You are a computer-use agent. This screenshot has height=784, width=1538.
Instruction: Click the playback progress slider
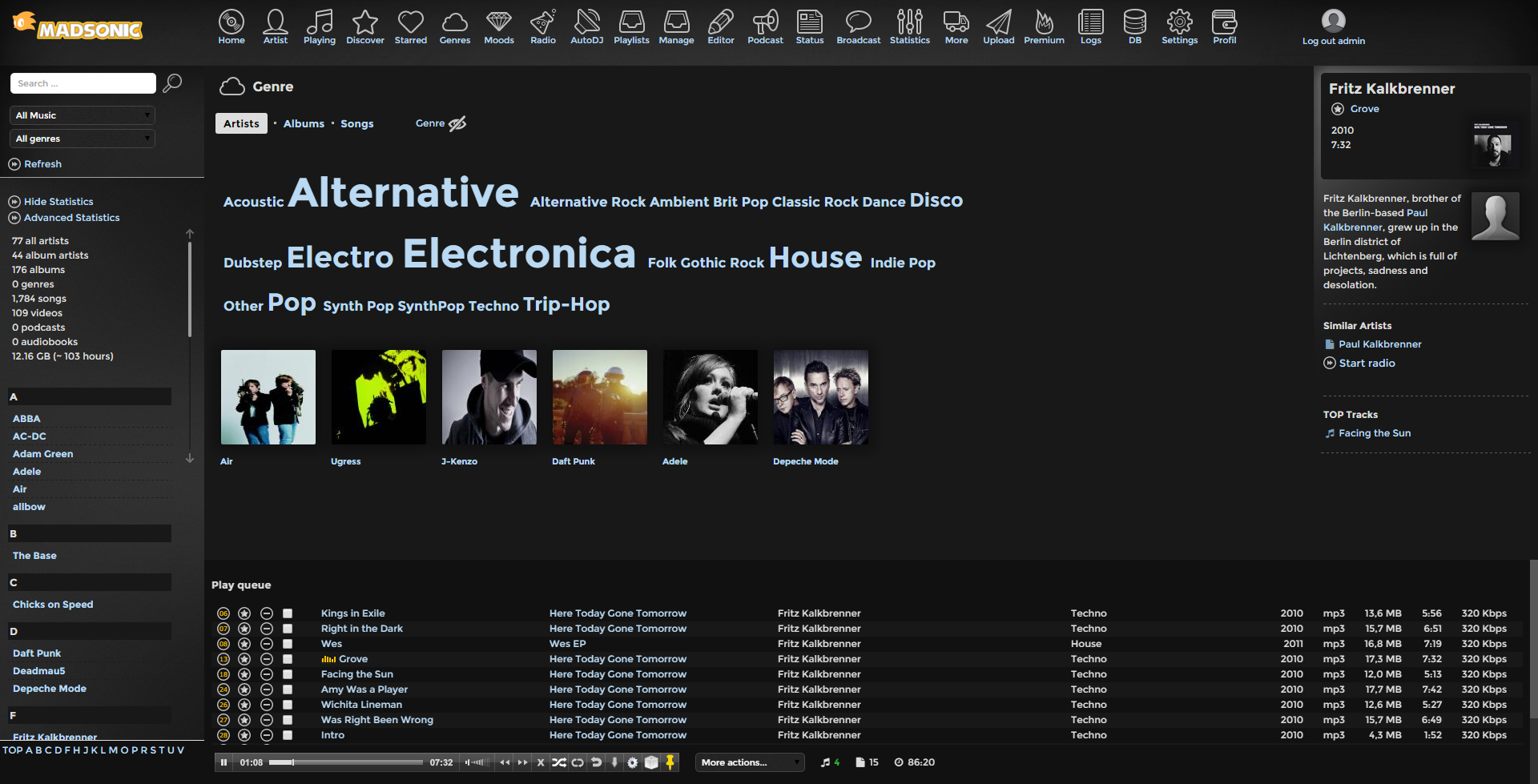tap(345, 762)
